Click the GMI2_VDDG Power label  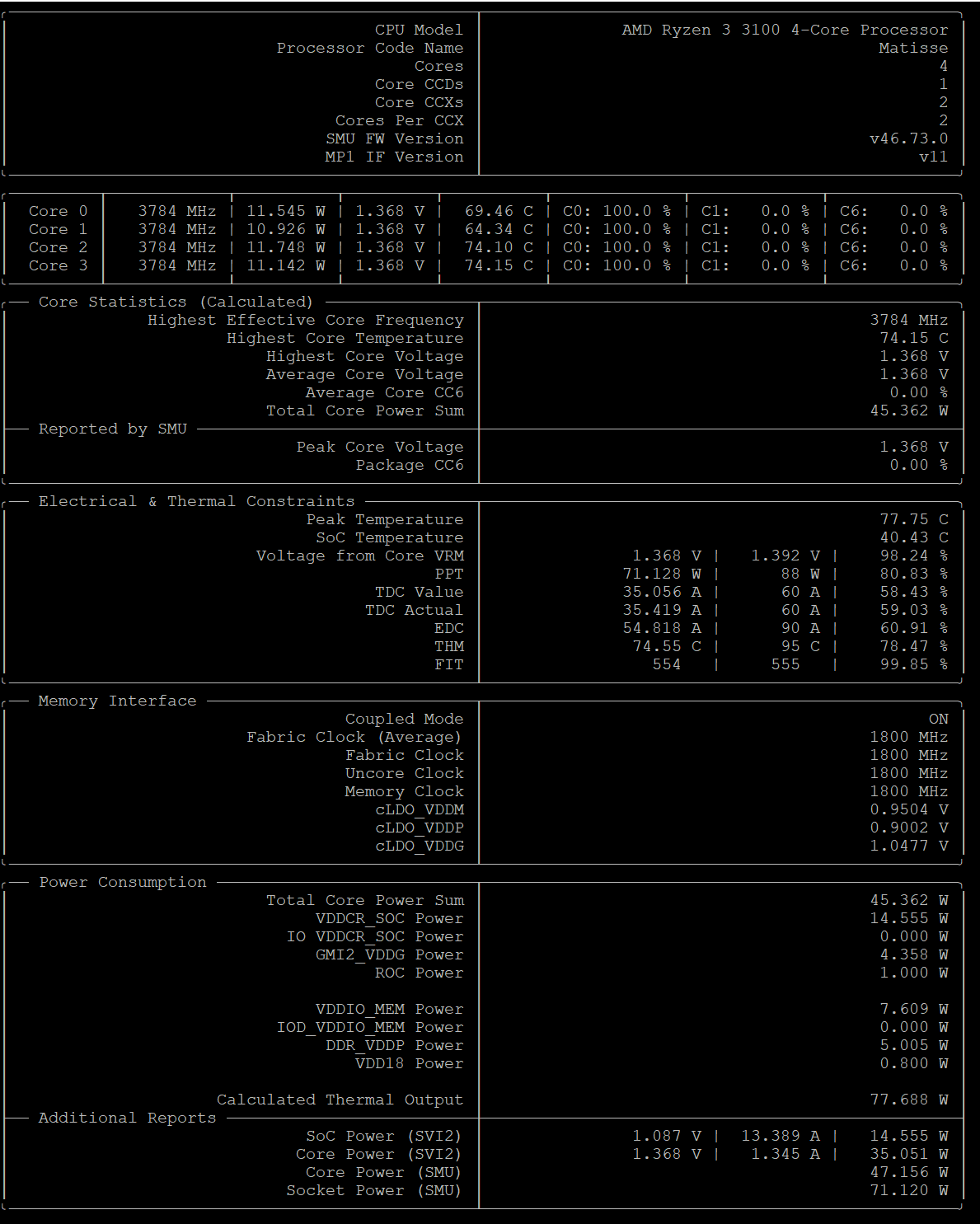389,954
